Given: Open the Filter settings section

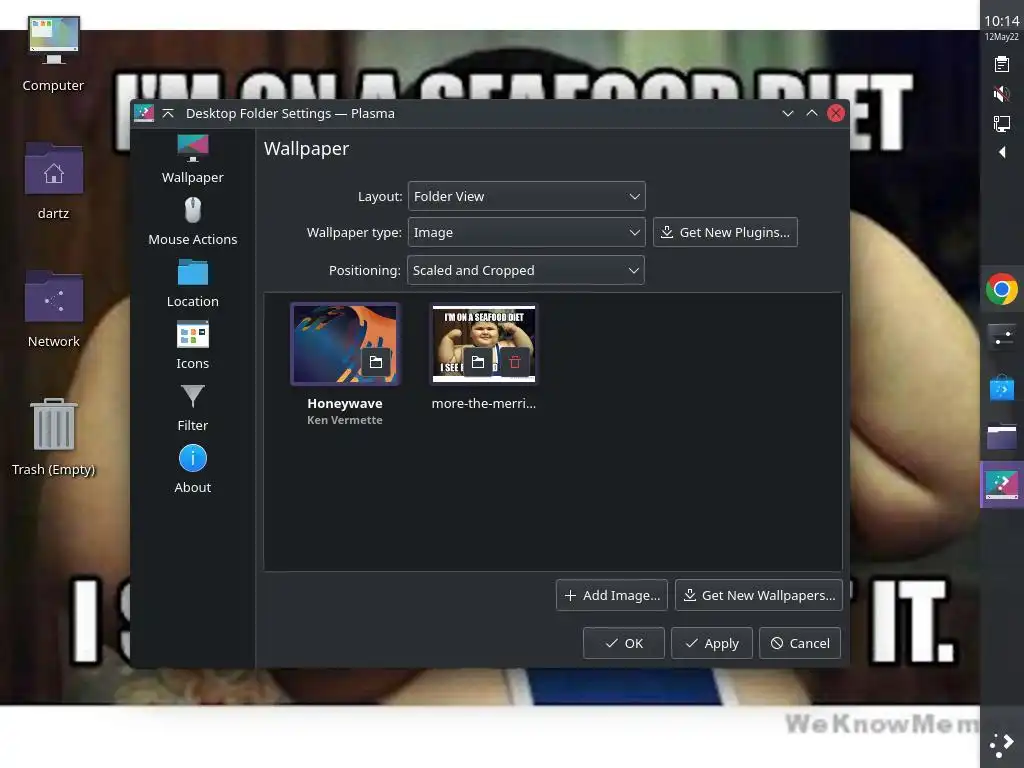Looking at the screenshot, I should 192,407.
